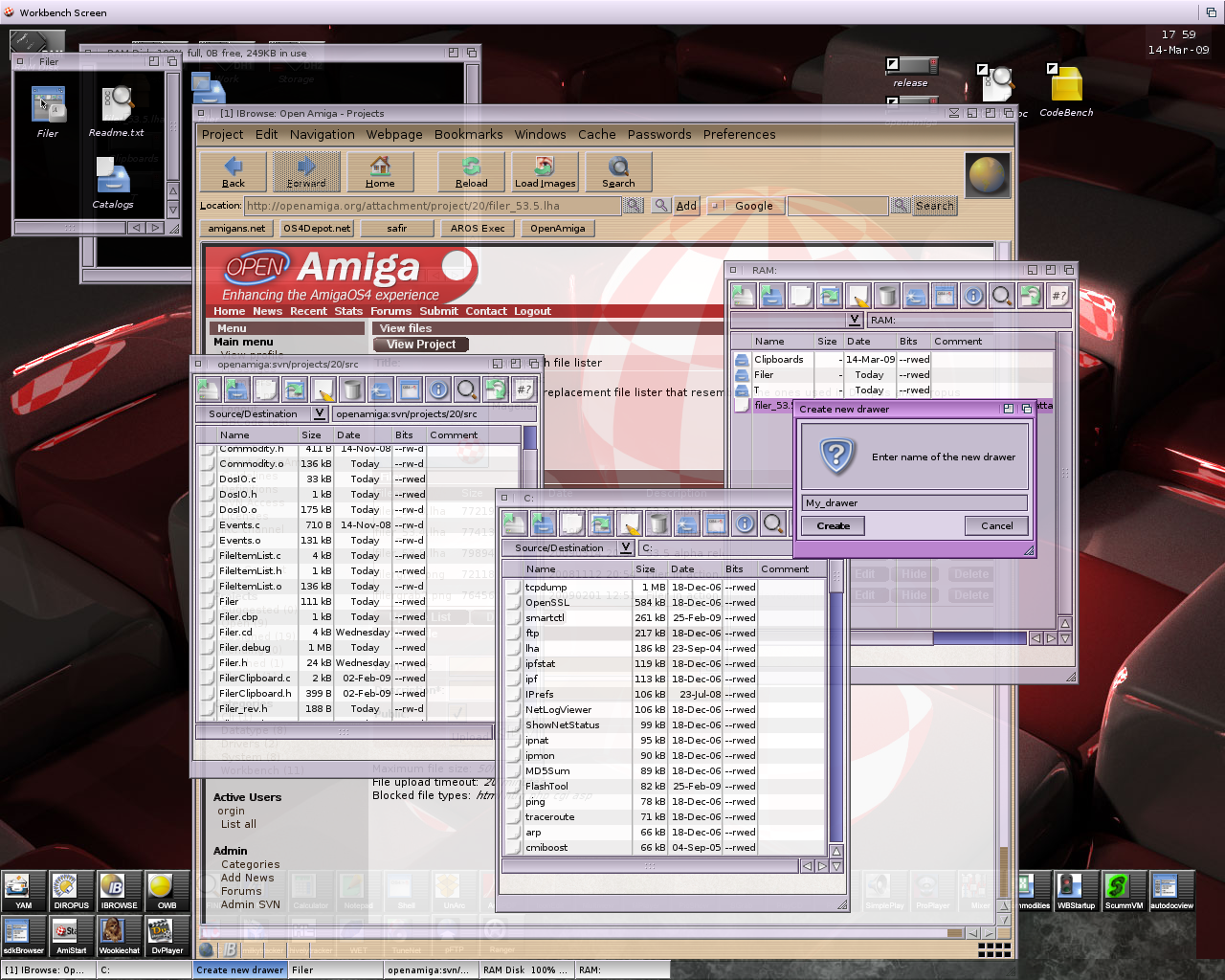Click the #? pattern-select icon in the src window toolbar
Screen dimensions: 1225x980
pyautogui.click(x=524, y=390)
